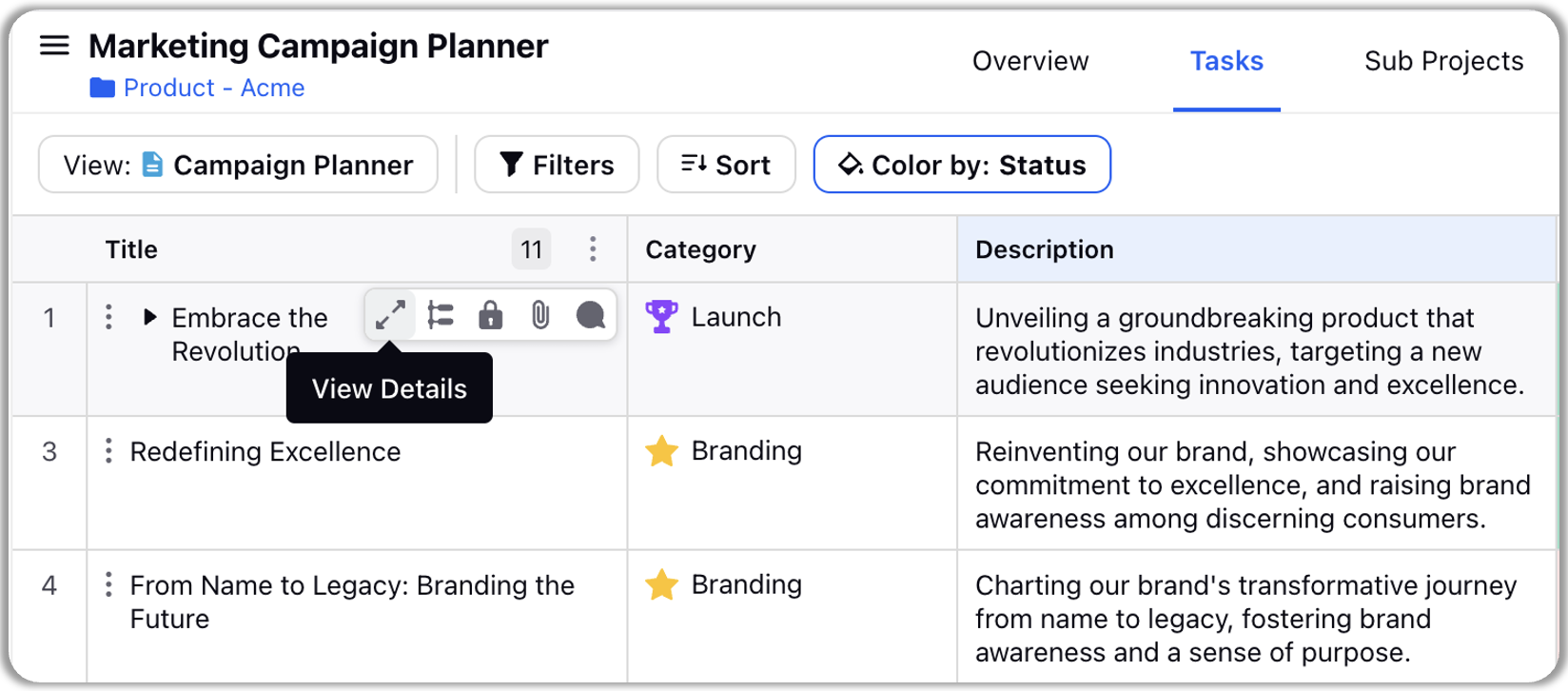
Task: Click the lock icon in row 1
Action: [x=490, y=315]
